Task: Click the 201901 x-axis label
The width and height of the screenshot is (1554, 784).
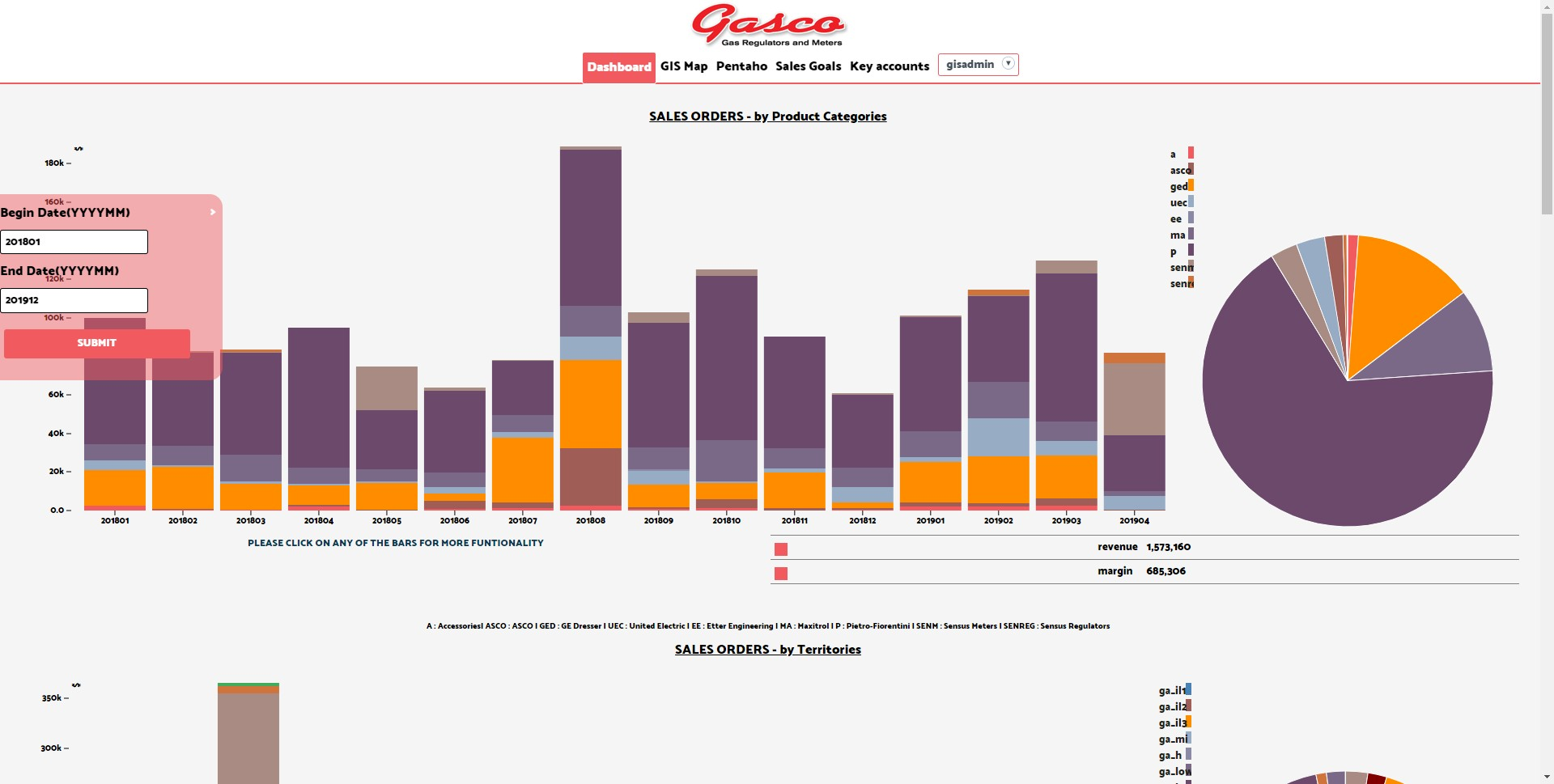Action: tap(931, 521)
